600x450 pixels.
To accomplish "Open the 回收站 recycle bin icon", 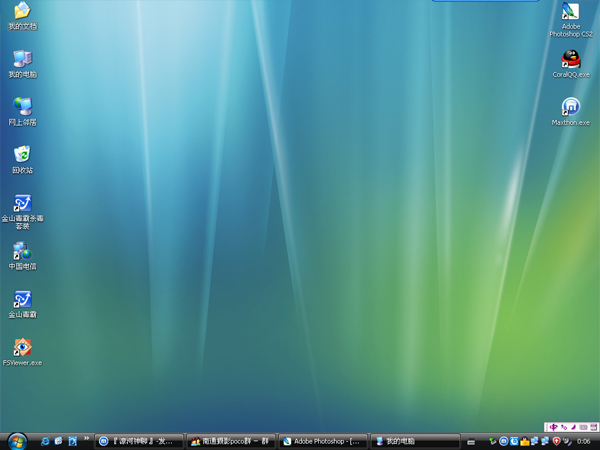I will [22, 155].
